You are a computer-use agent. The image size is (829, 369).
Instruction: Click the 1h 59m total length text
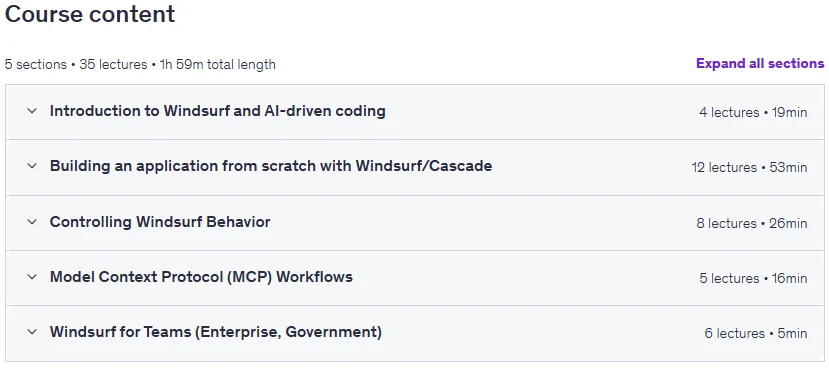[x=217, y=64]
